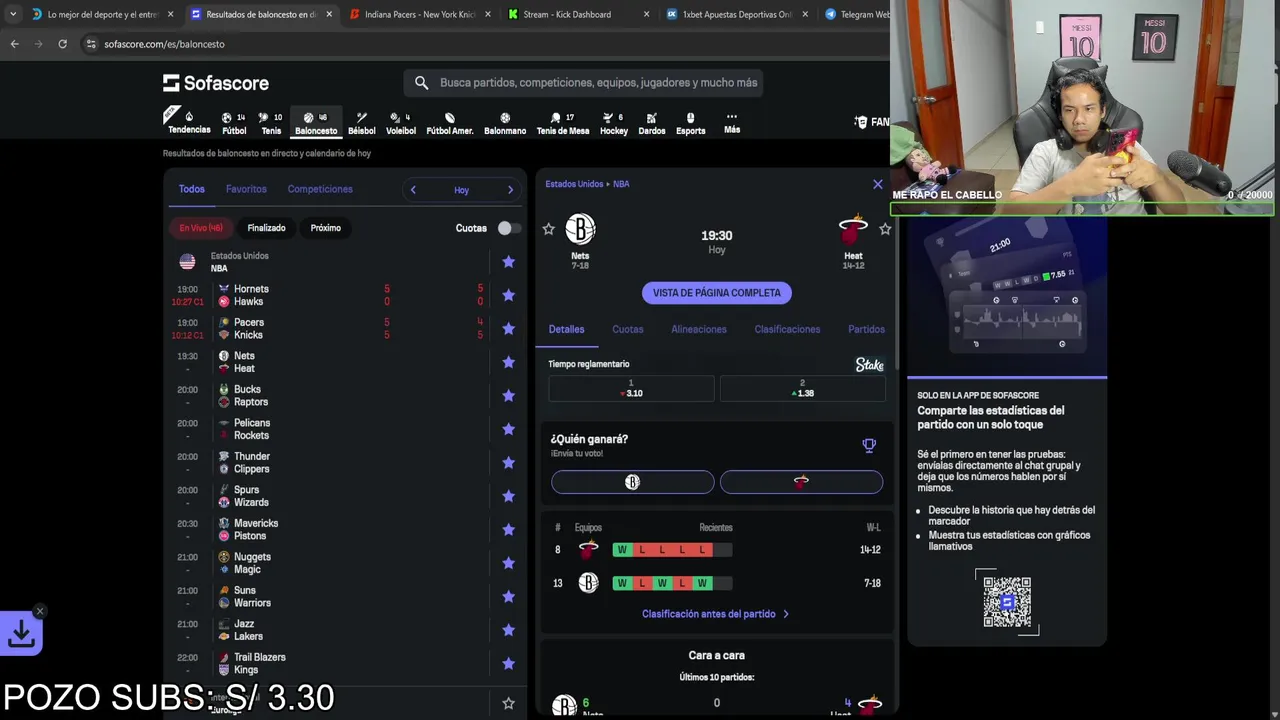Open the Balonmano section
Image resolution: width=1280 pixels, height=720 pixels.
[x=505, y=123]
